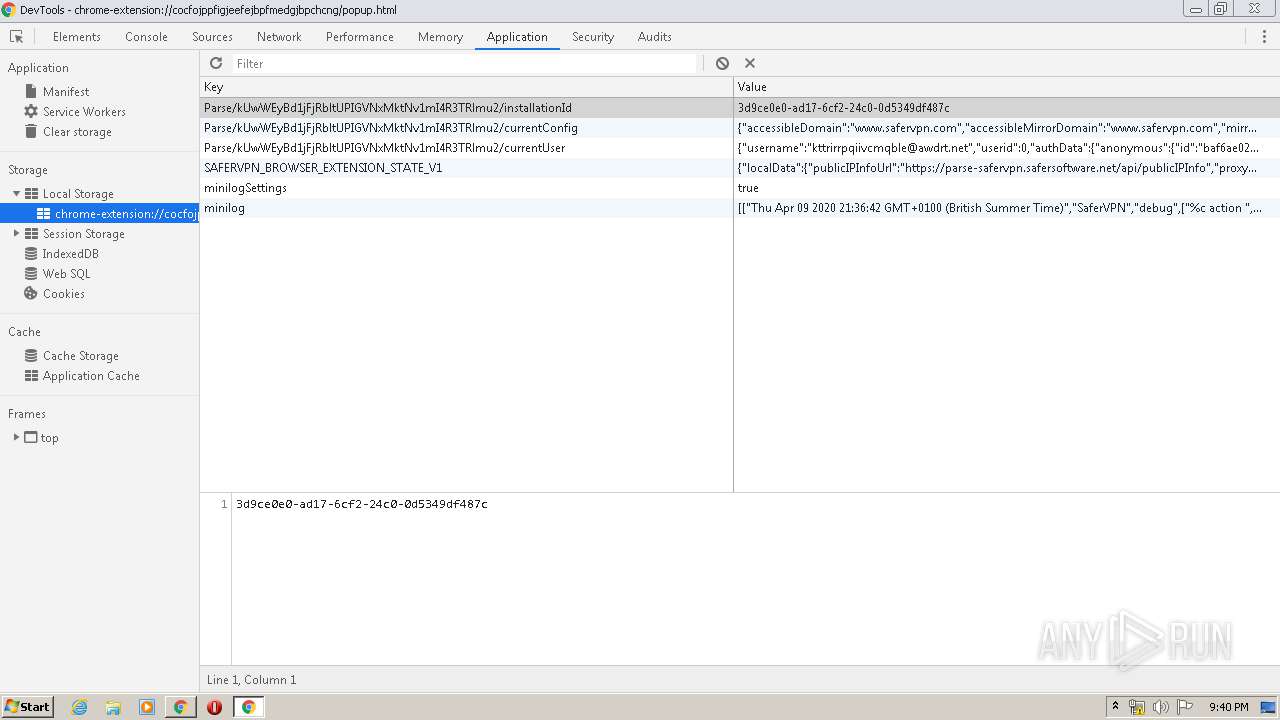Click the Application tab
The image size is (1280, 720).
[517, 37]
